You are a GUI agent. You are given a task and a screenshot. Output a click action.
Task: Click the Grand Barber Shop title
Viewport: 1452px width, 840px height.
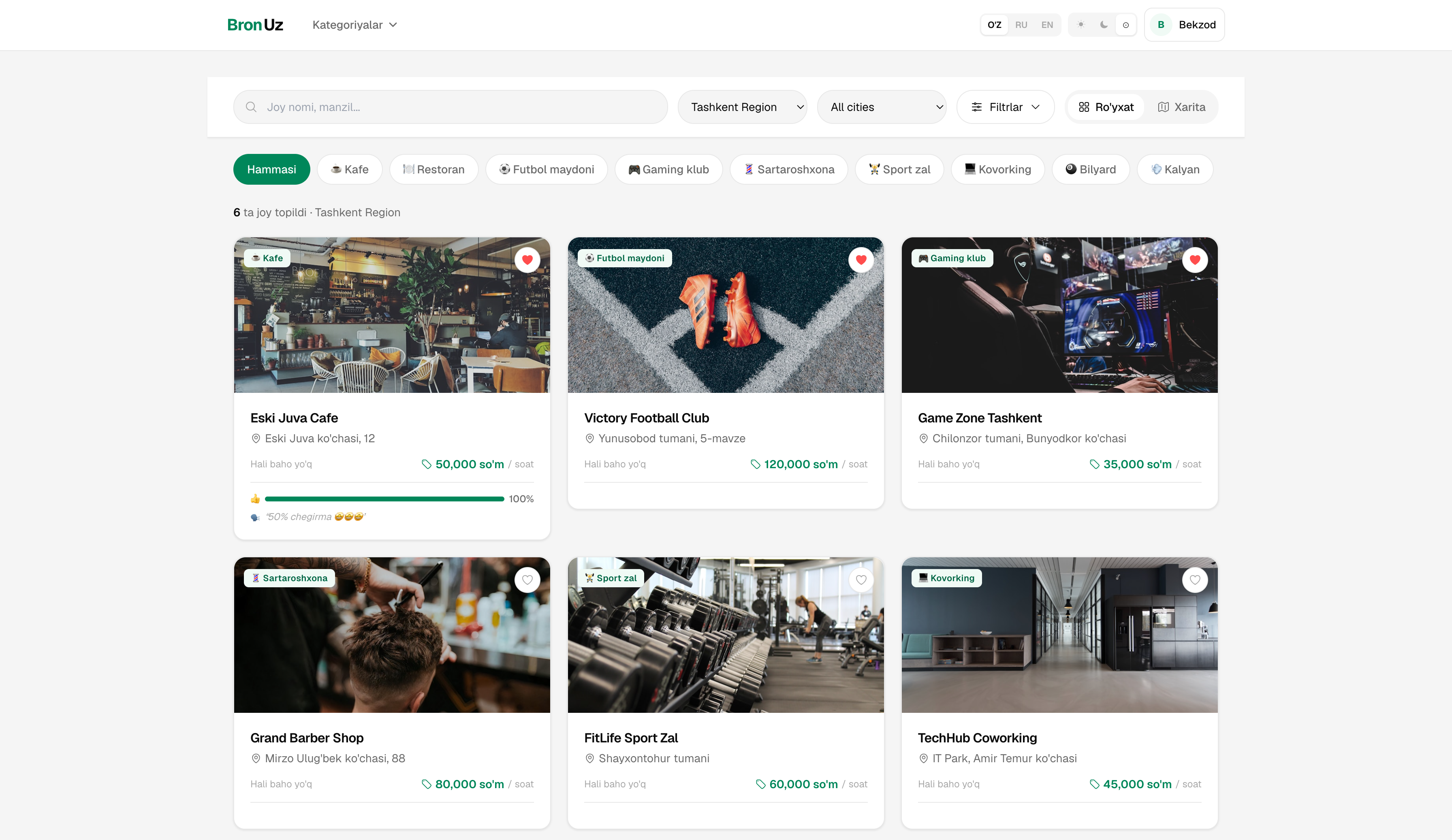click(307, 738)
